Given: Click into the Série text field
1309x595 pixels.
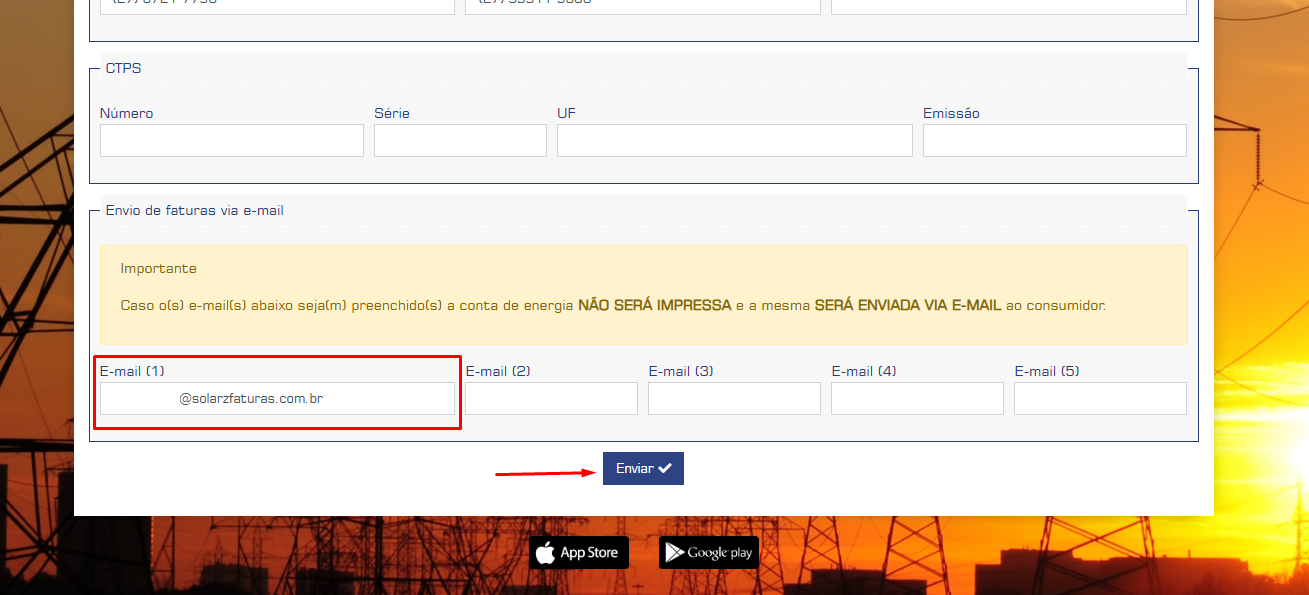Looking at the screenshot, I should pyautogui.click(x=460, y=141).
